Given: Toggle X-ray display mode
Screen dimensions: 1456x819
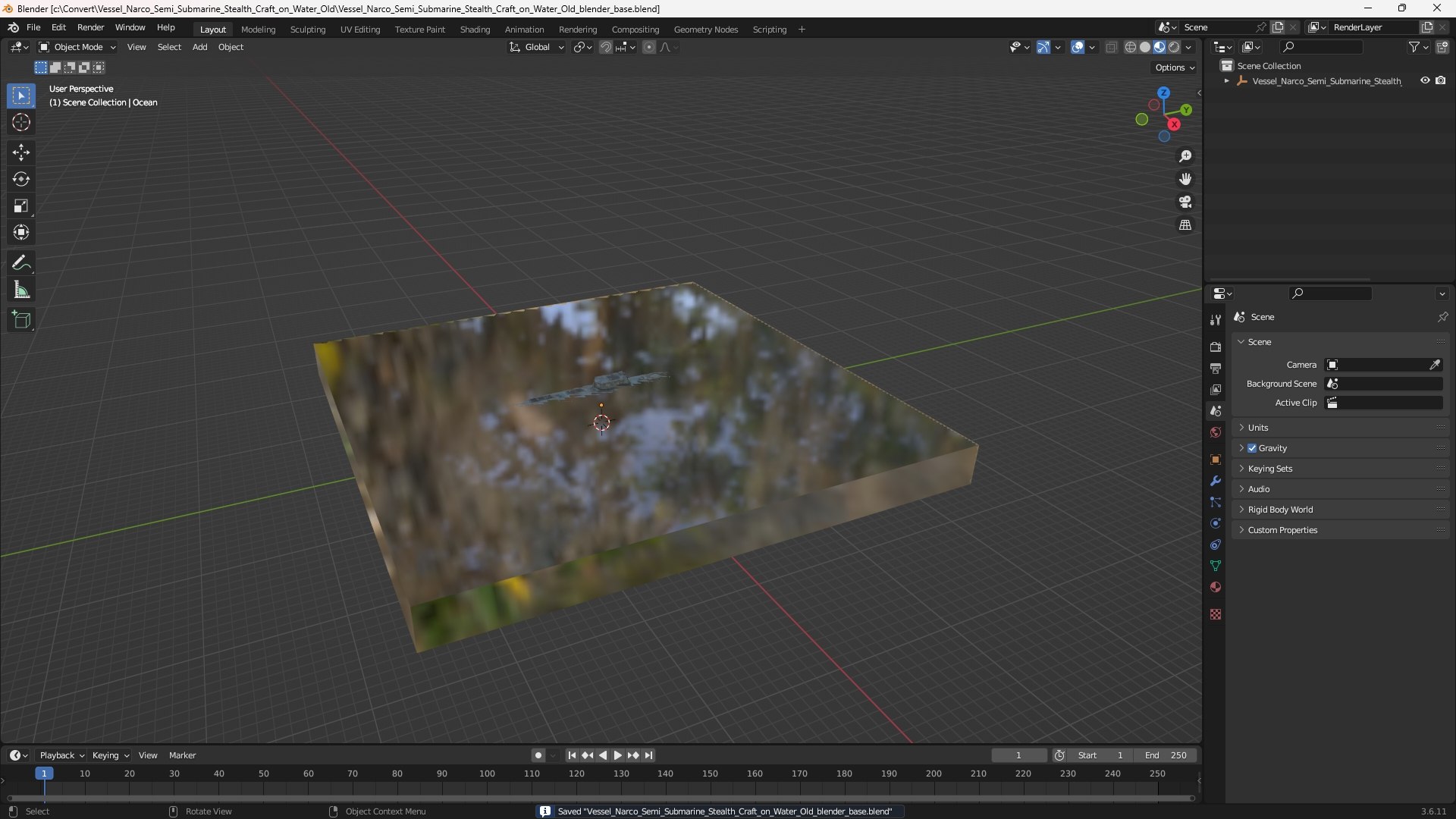Looking at the screenshot, I should click(x=1111, y=47).
